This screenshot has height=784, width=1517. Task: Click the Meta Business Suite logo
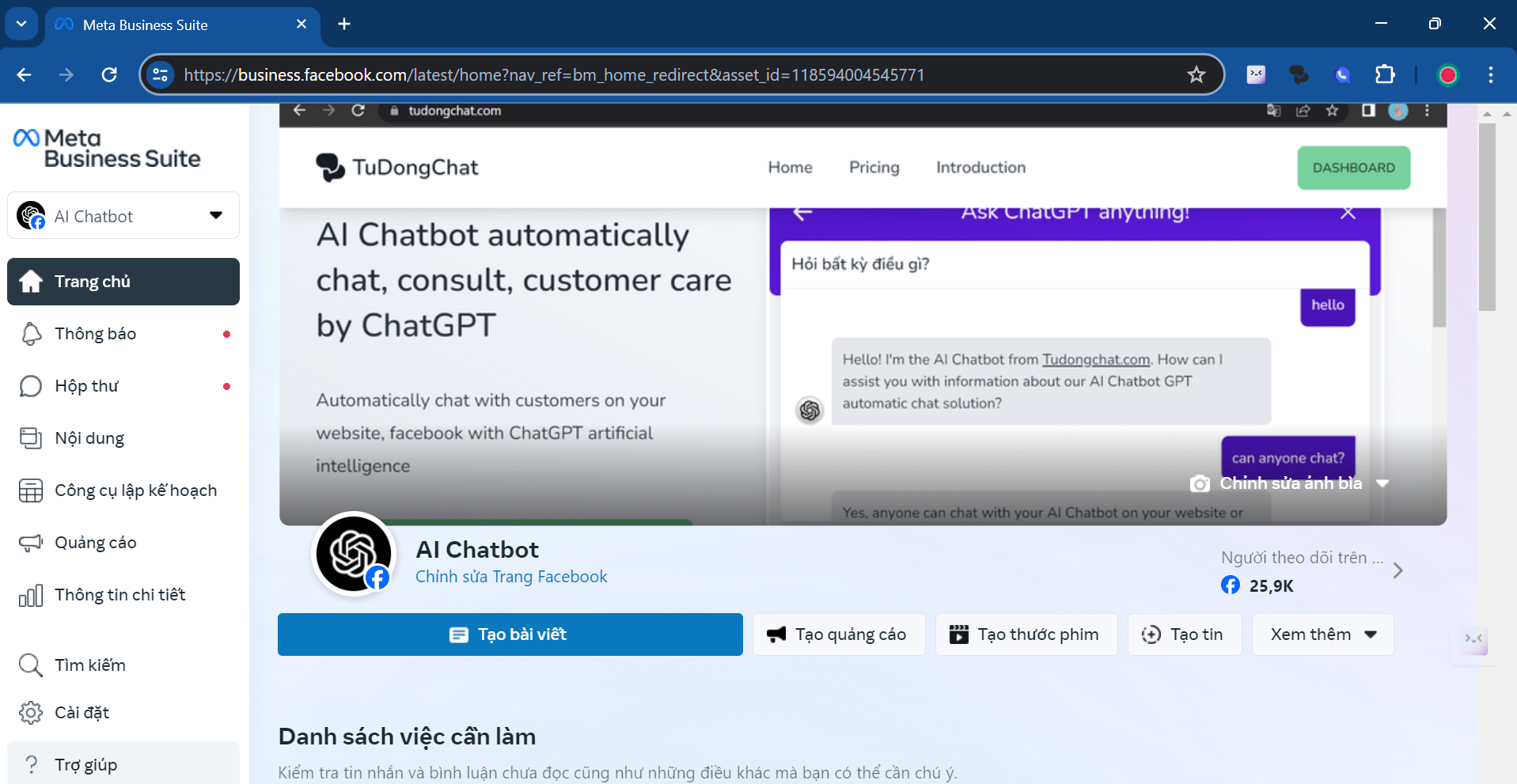[107, 148]
